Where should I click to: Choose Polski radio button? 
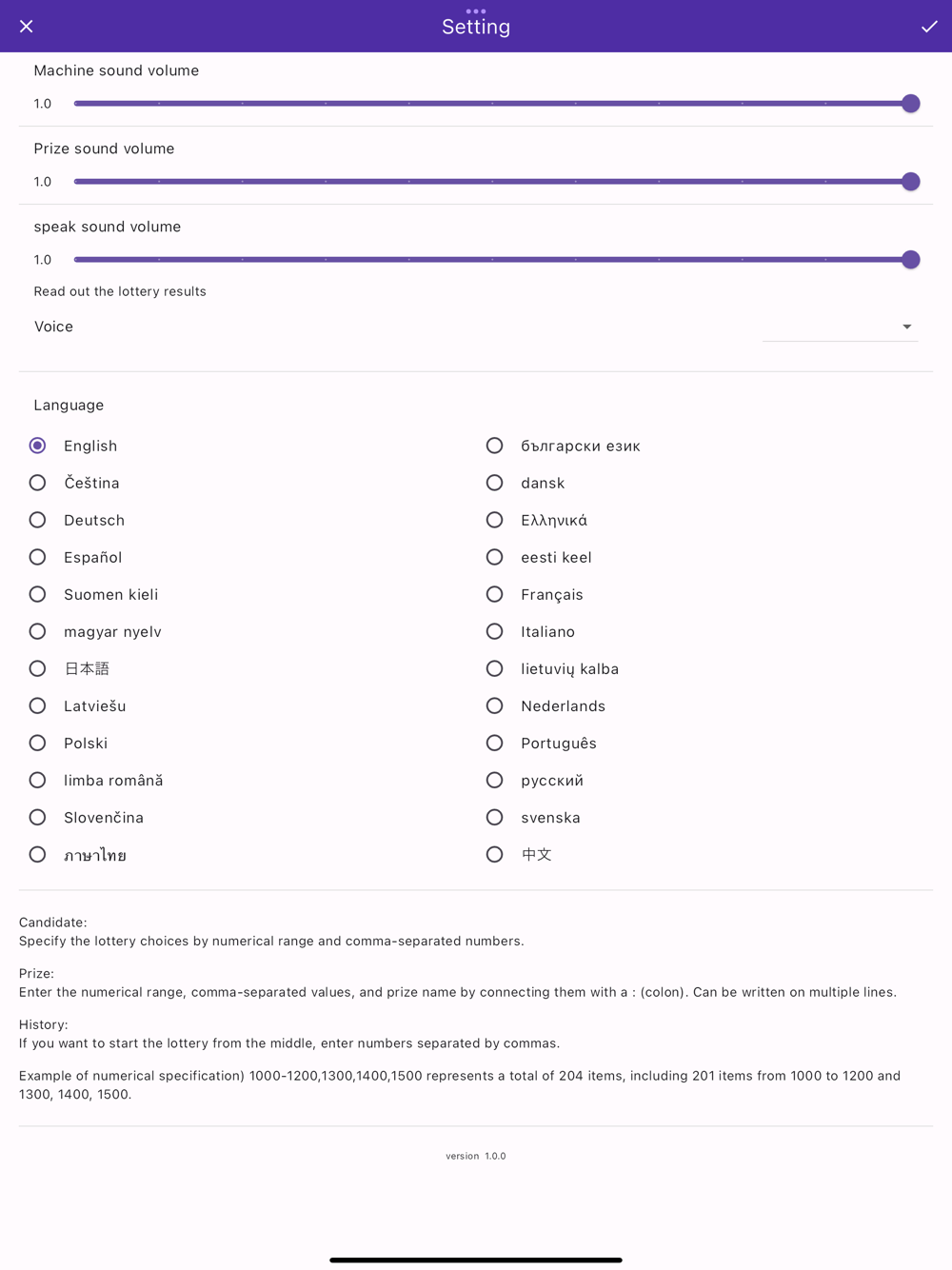point(38,743)
